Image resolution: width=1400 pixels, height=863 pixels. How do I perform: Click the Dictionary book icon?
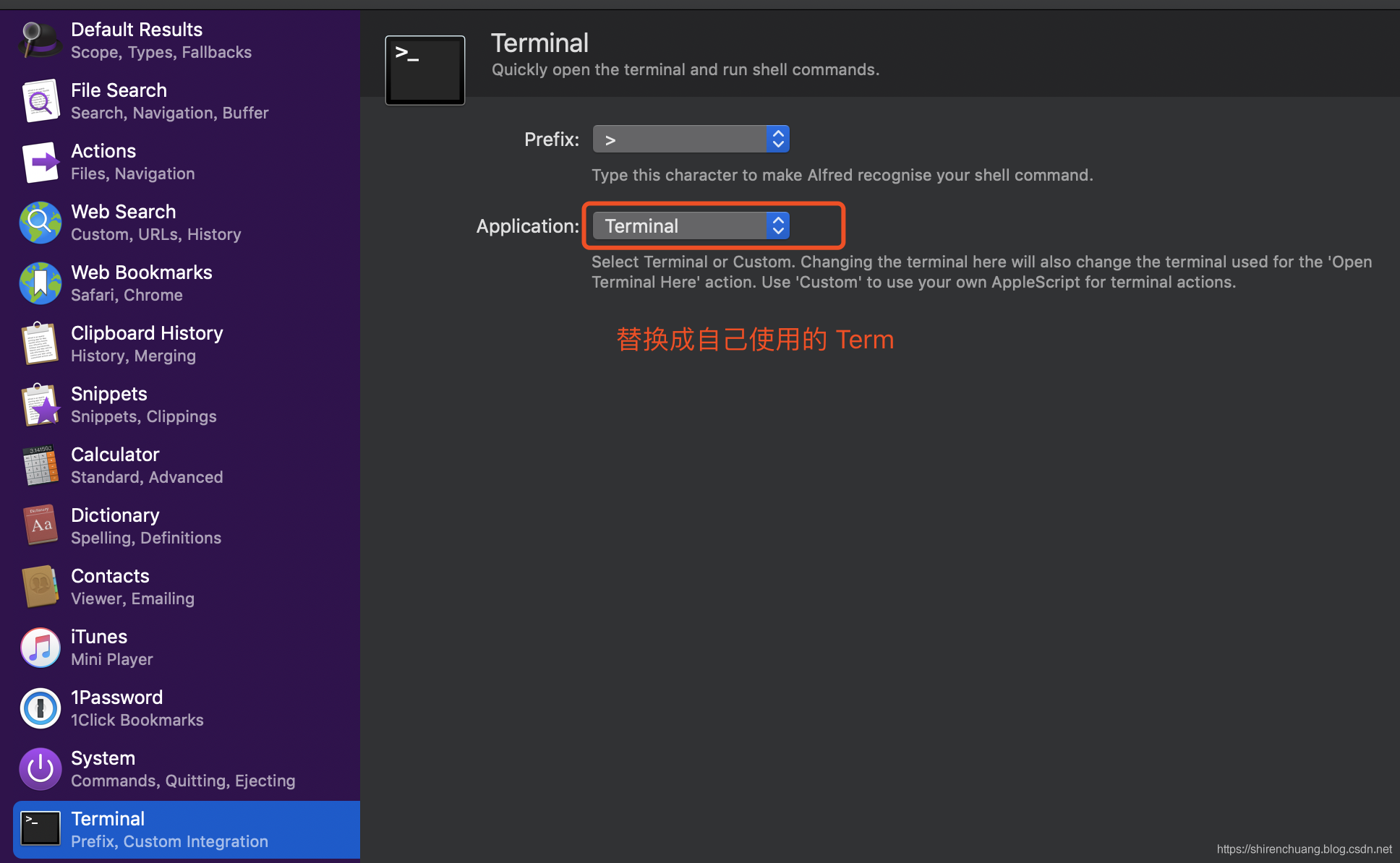point(40,525)
